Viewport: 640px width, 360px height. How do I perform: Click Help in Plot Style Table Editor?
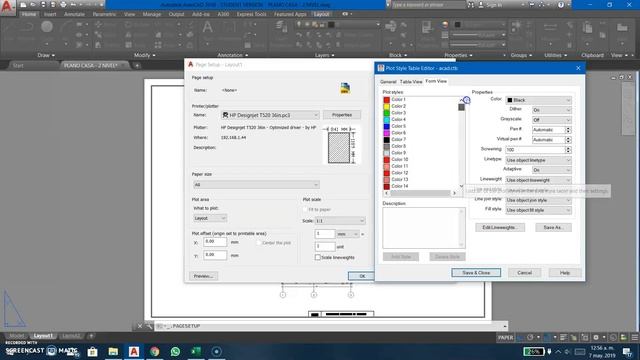point(565,273)
